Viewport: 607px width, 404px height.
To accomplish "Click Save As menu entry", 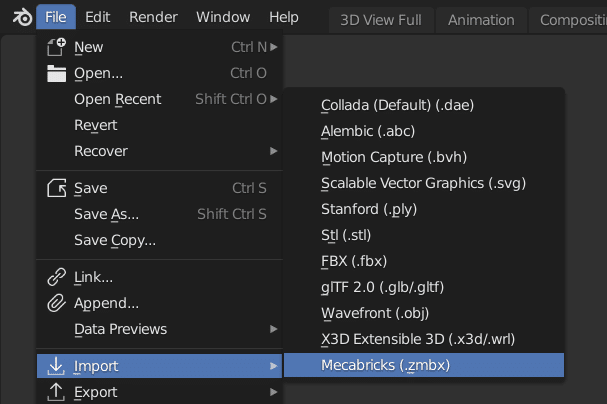I will [106, 214].
